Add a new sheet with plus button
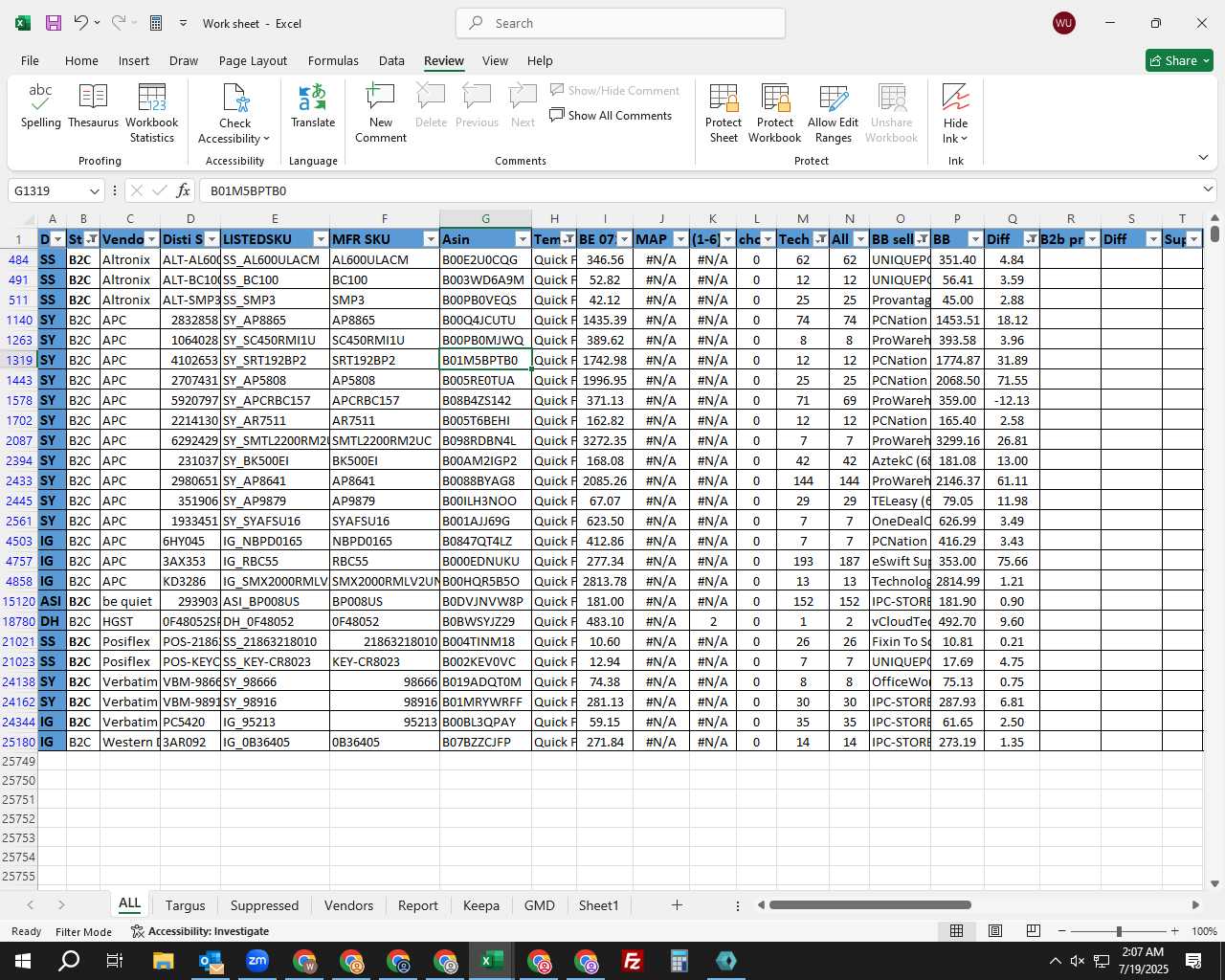The width and height of the screenshot is (1225, 980). pyautogui.click(x=677, y=905)
